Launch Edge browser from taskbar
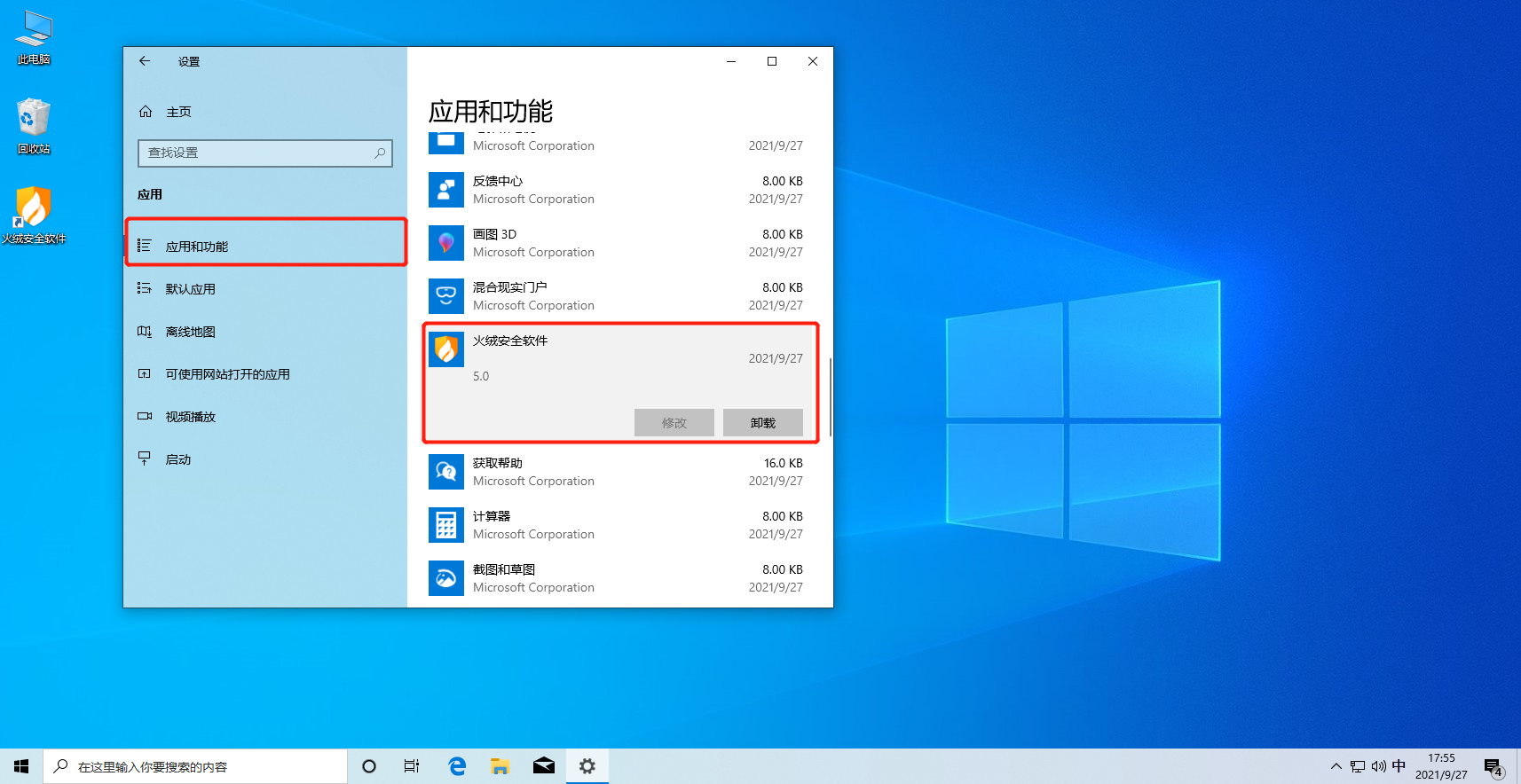 pos(457,766)
